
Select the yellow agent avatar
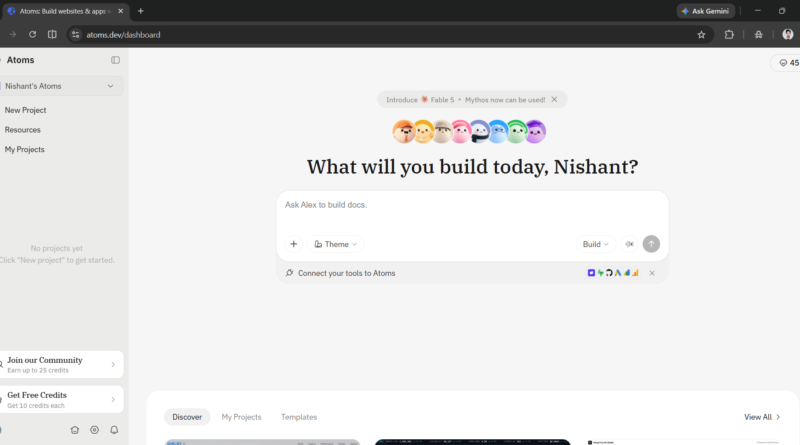423,132
